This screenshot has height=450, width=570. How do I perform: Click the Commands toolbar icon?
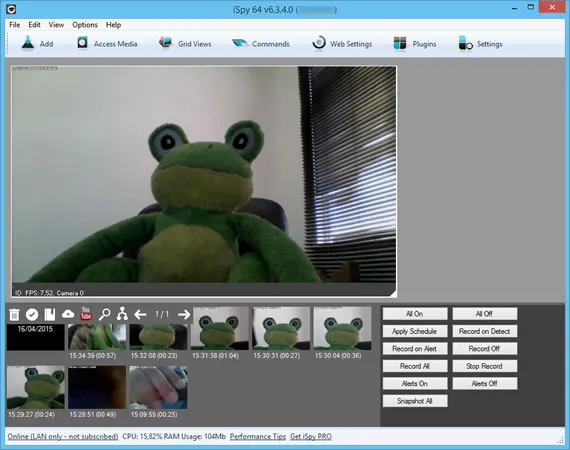point(240,44)
